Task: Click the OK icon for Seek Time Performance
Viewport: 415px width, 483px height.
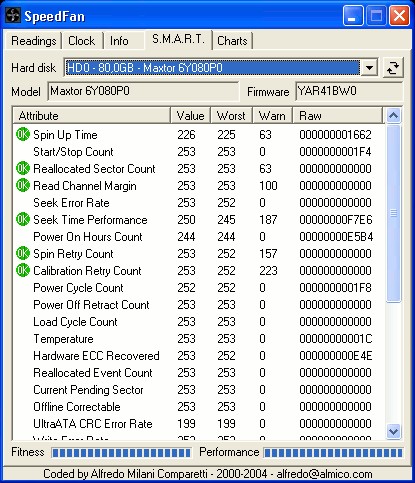Action: [x=23, y=219]
